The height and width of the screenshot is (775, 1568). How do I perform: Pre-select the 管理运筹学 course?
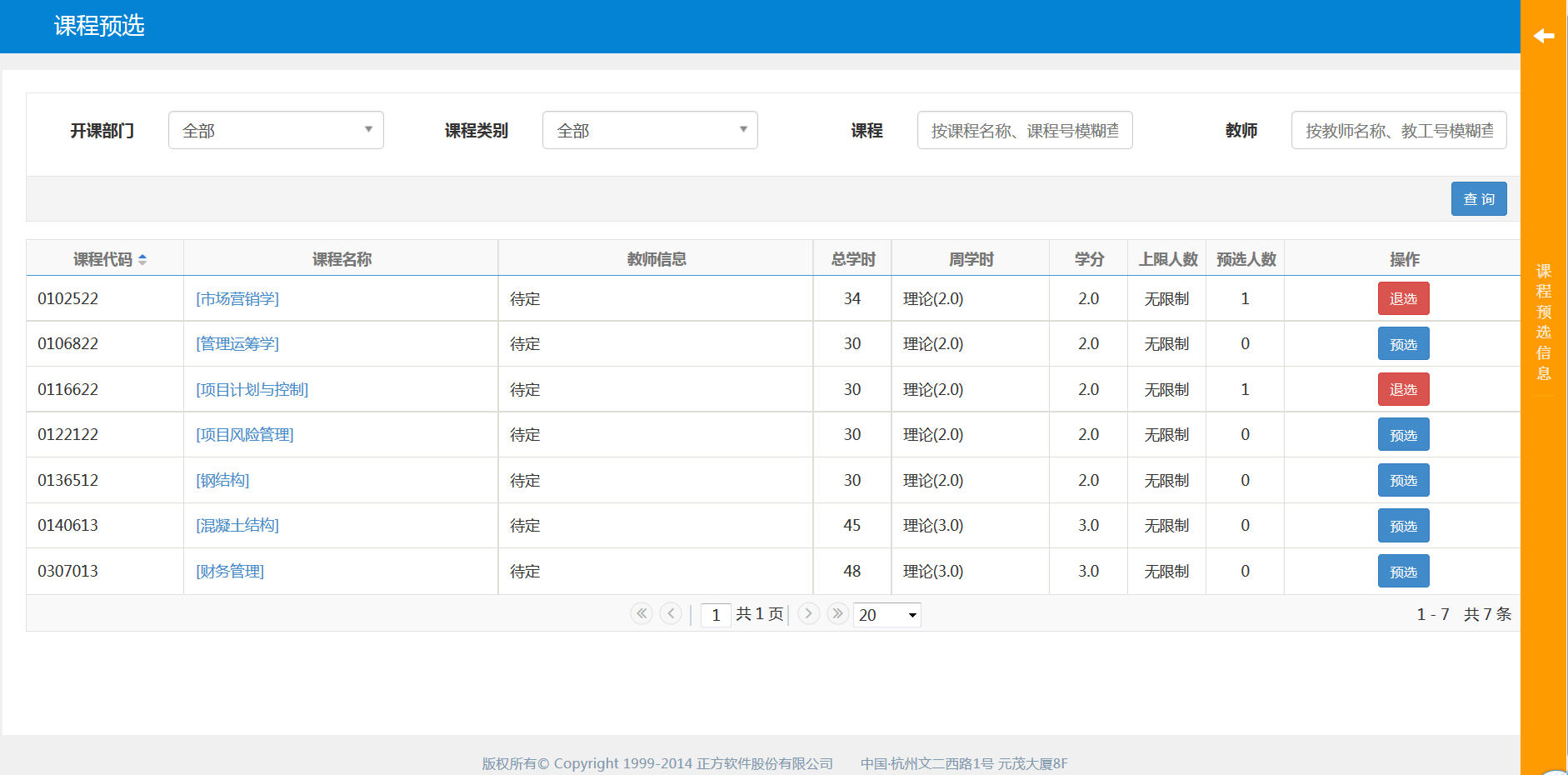tap(1403, 344)
